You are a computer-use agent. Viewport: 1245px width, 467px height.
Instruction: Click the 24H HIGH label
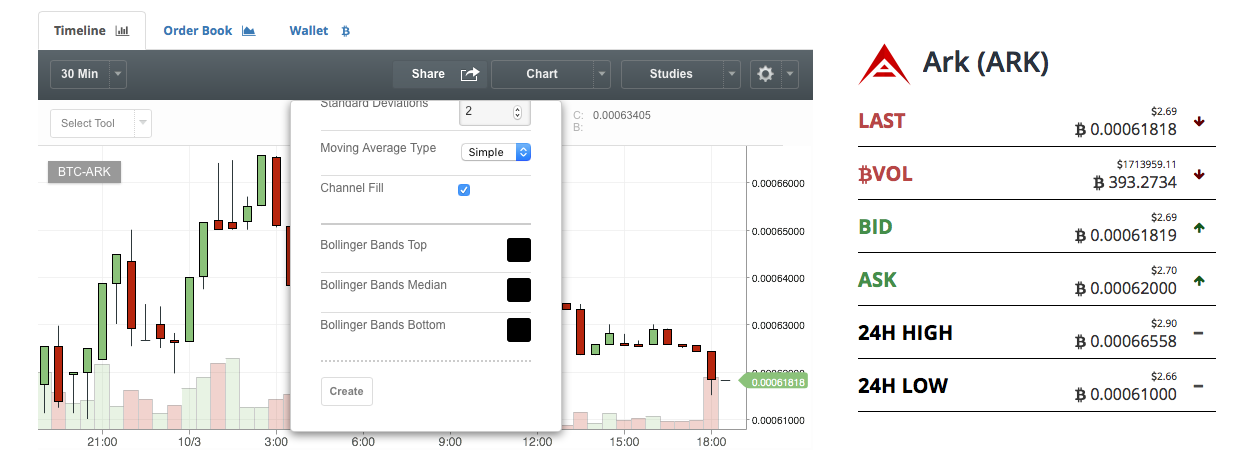tap(905, 333)
